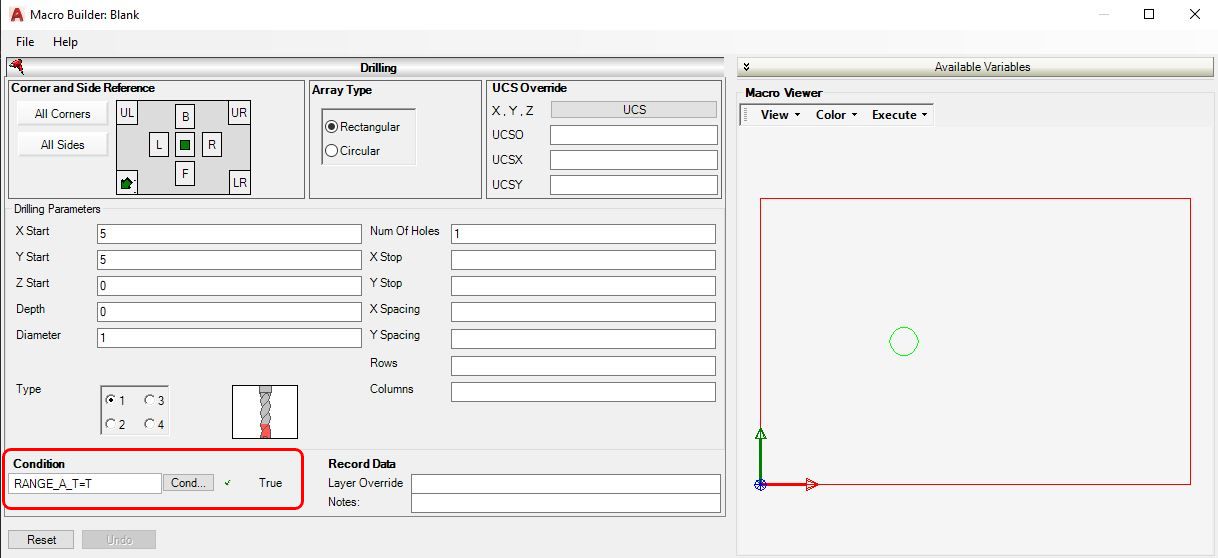
Task: Select the Circular array type
Action: [x=332, y=151]
